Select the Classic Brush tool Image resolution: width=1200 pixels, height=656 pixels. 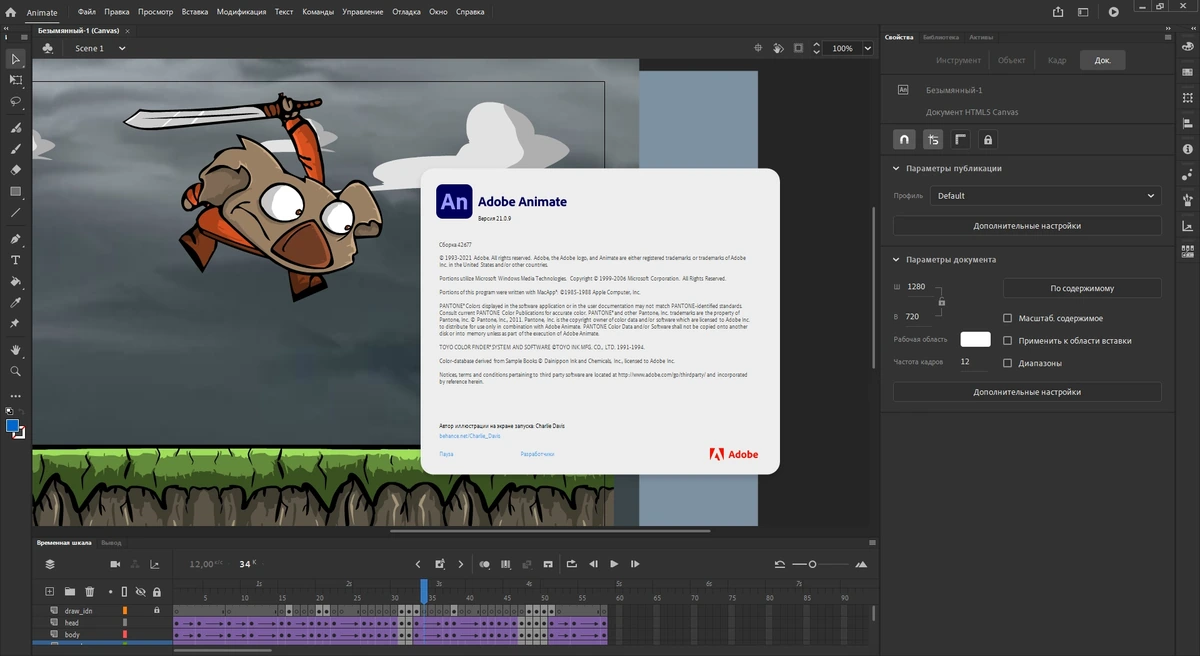point(15,149)
